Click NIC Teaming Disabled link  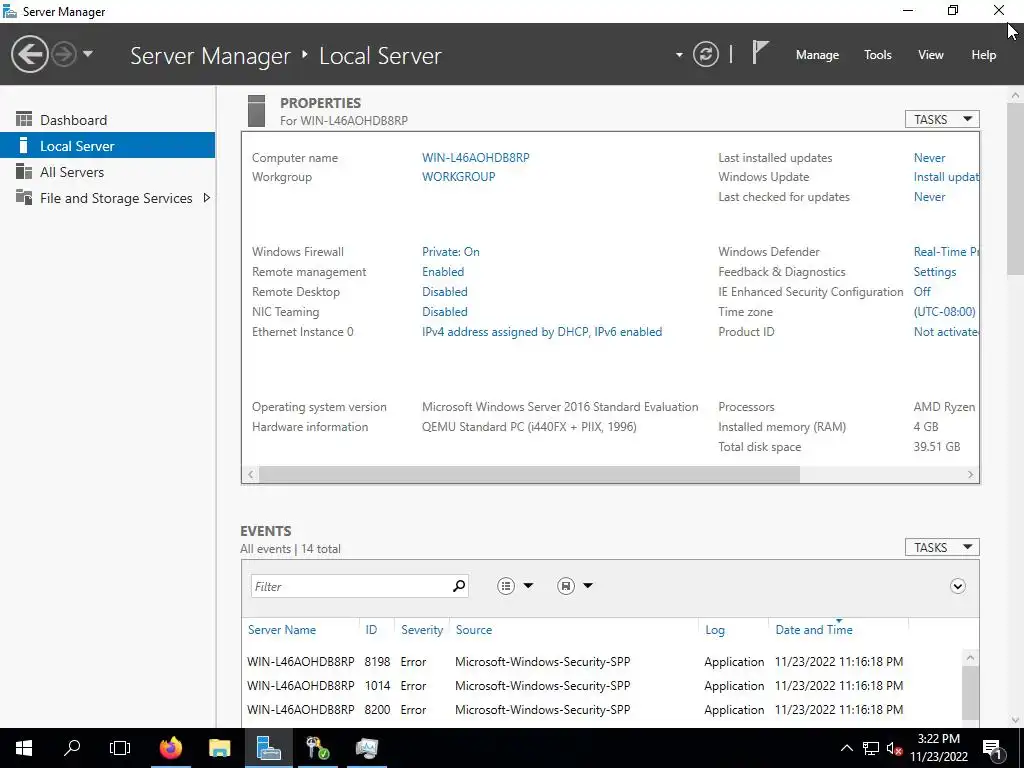[445, 312]
